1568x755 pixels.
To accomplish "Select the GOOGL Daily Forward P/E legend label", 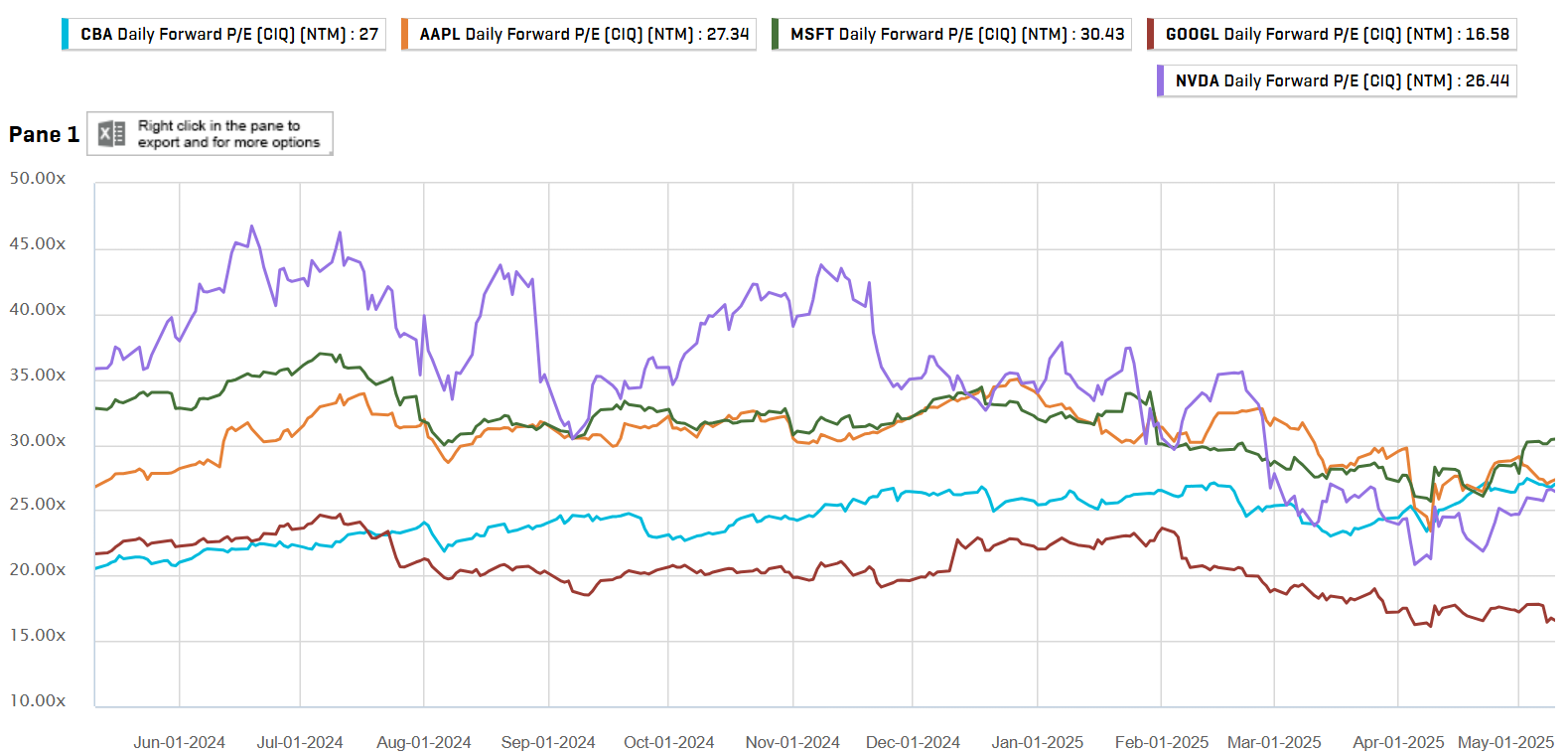I will pyautogui.click(x=1337, y=34).
